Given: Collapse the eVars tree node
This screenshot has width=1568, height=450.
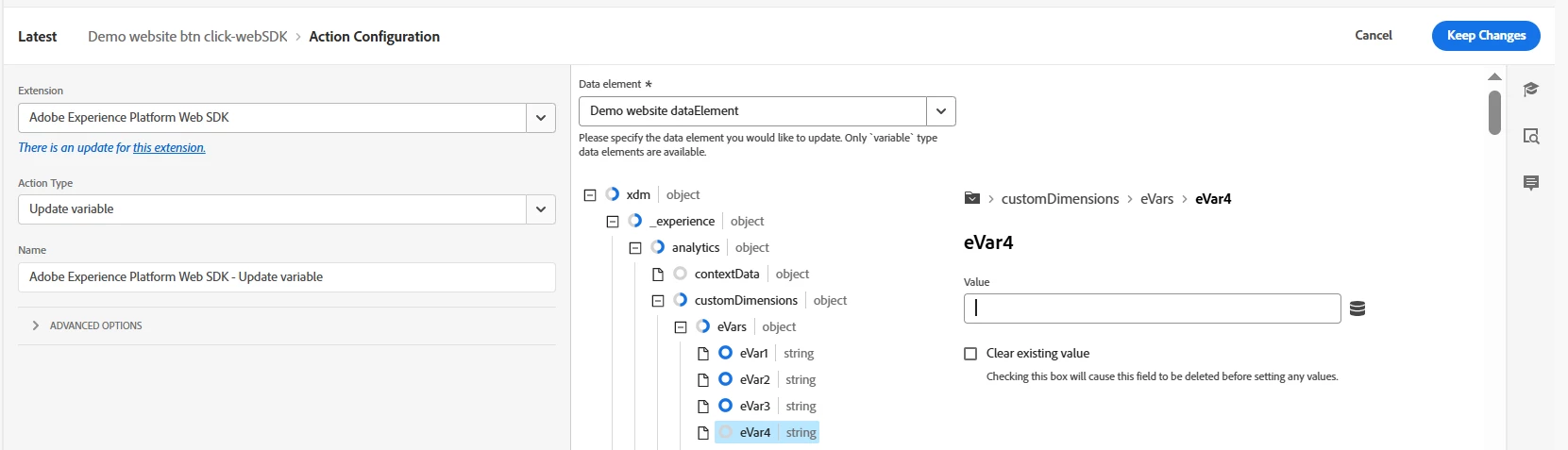Looking at the screenshot, I should pos(681,327).
